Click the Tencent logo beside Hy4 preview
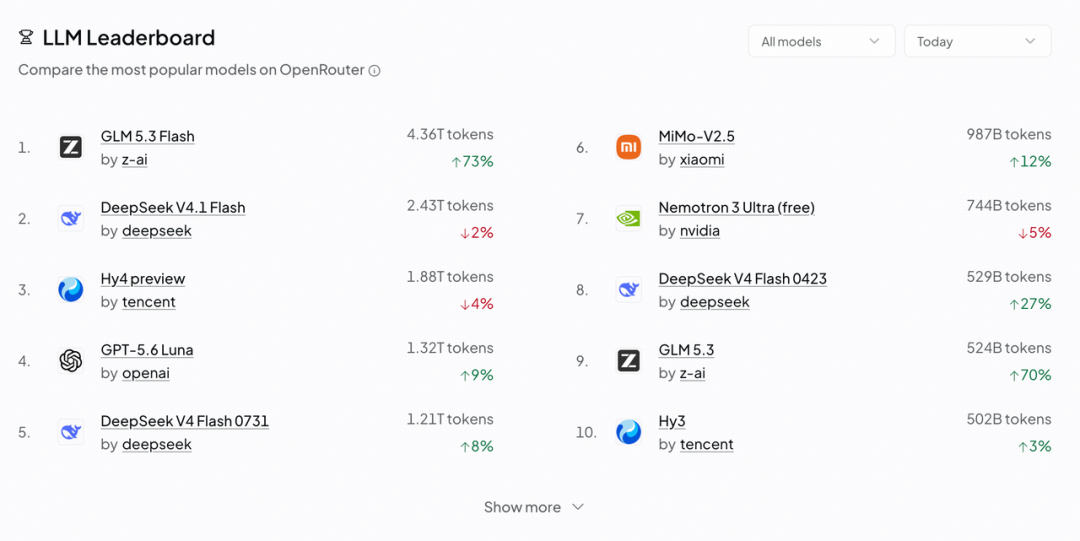The height and width of the screenshot is (541, 1080). pos(70,289)
